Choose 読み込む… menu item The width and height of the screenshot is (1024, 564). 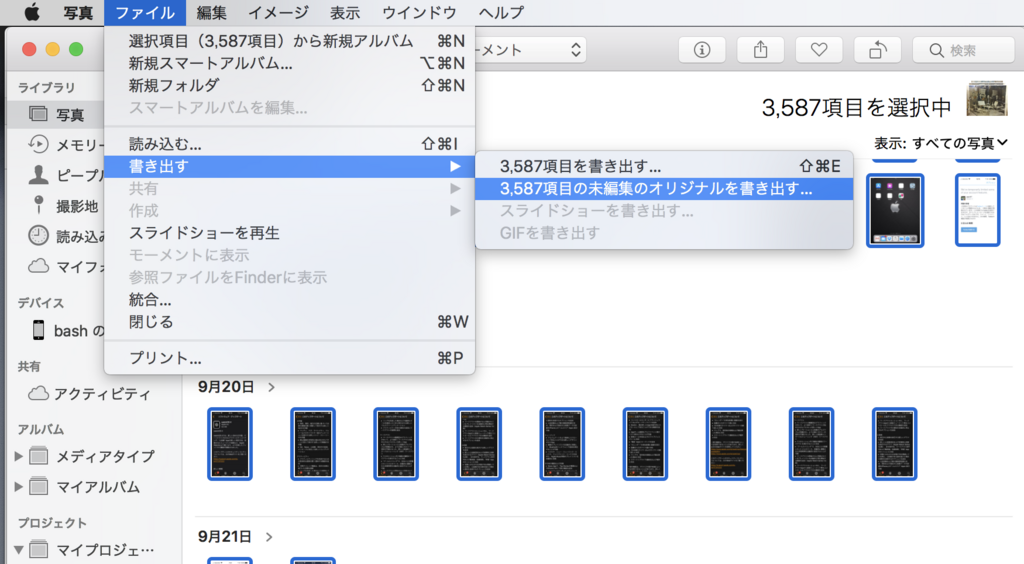point(289,144)
